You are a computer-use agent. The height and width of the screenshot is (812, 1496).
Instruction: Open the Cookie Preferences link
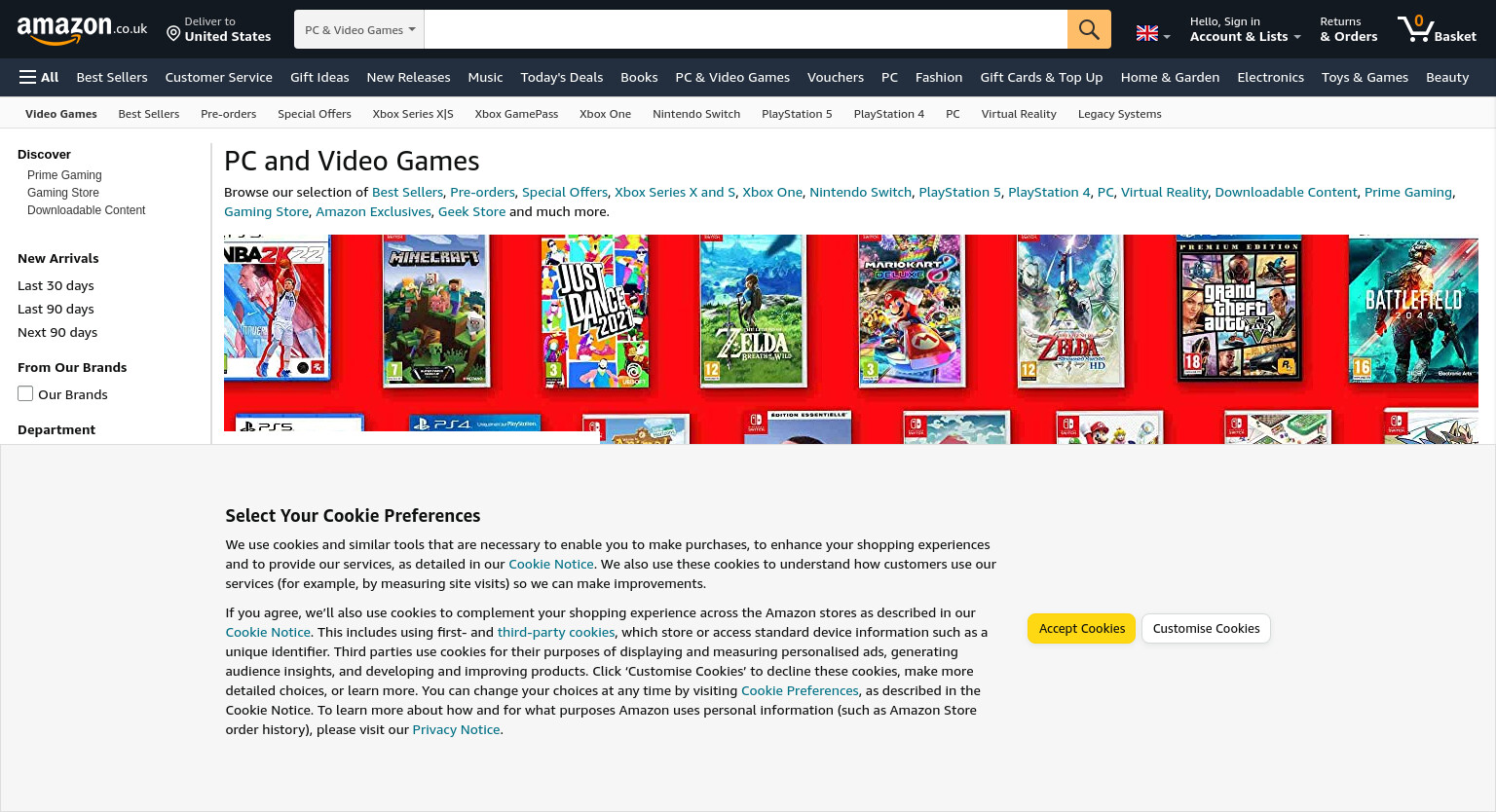[x=800, y=690]
